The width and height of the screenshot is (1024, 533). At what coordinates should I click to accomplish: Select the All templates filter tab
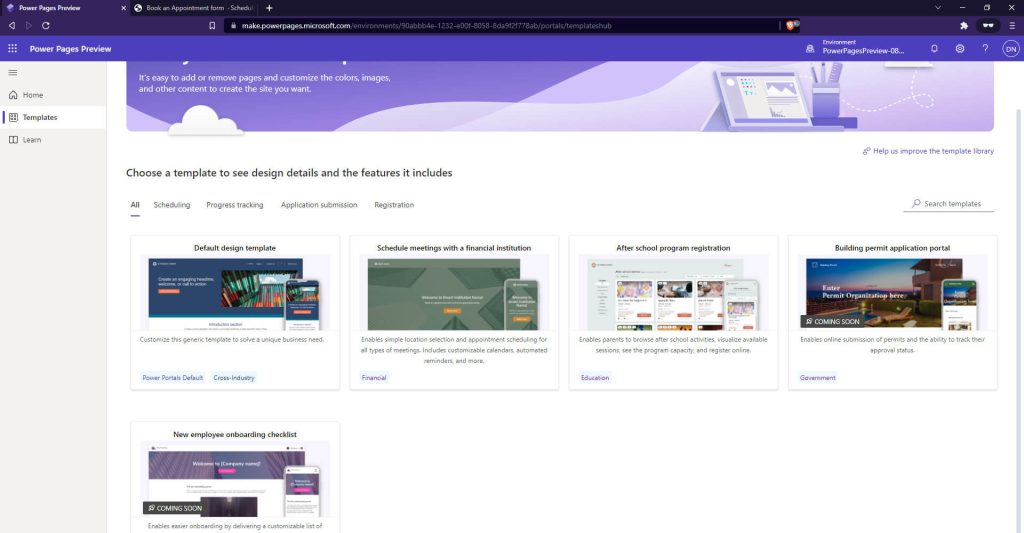pos(135,205)
